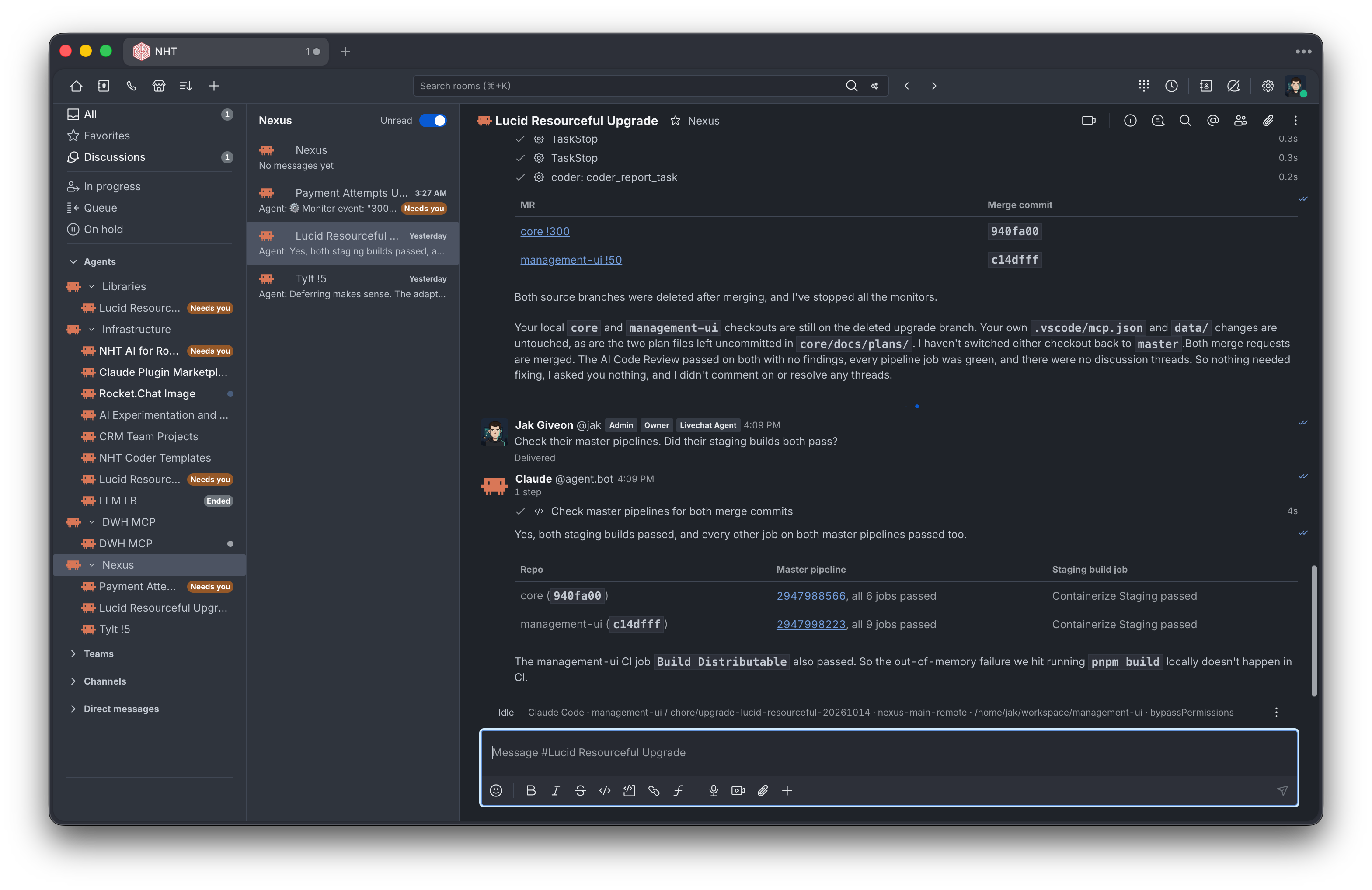Screen dimensions: 1372x890
Task: Open the marketplace store icon
Action: (x=159, y=86)
